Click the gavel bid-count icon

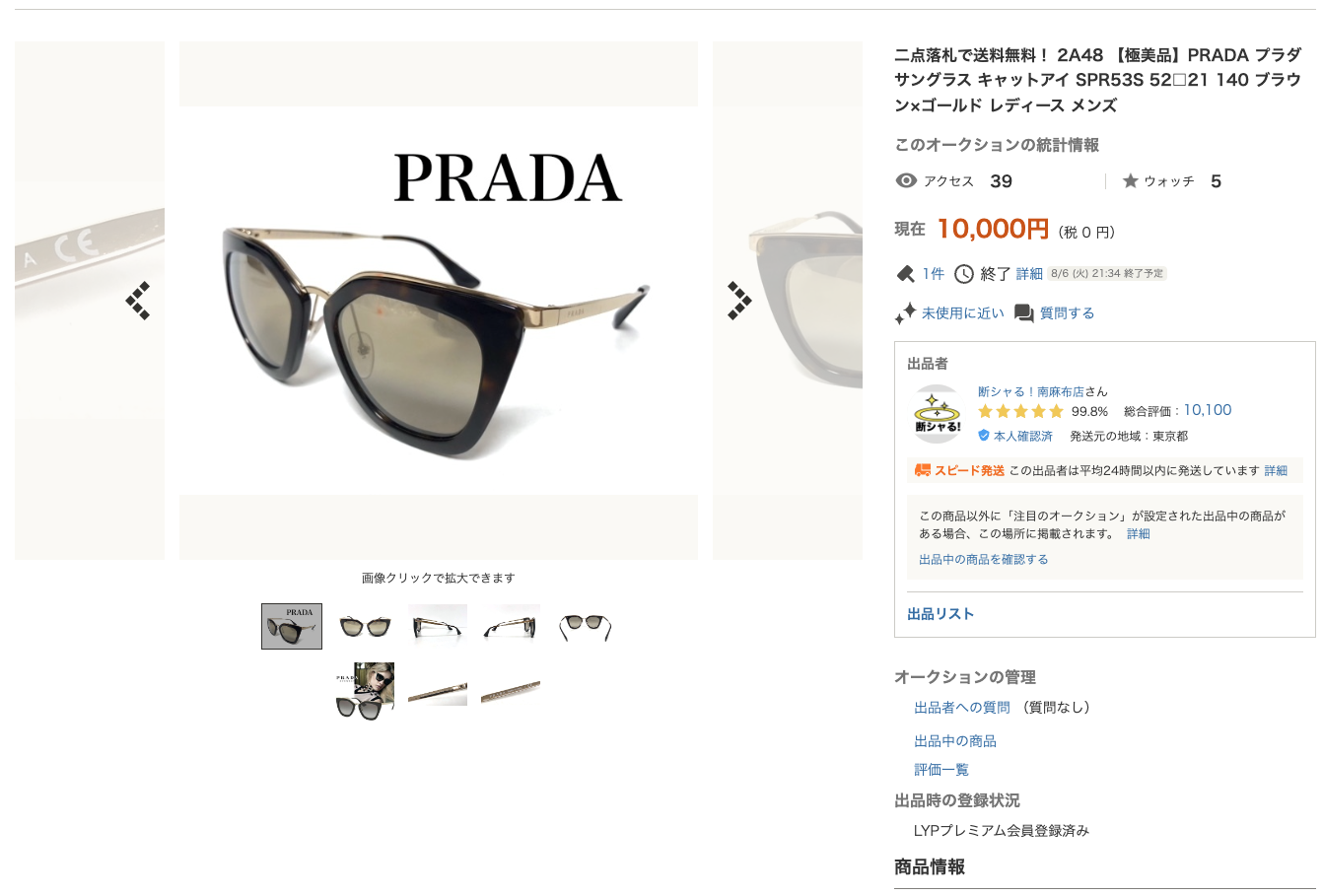[x=905, y=273]
